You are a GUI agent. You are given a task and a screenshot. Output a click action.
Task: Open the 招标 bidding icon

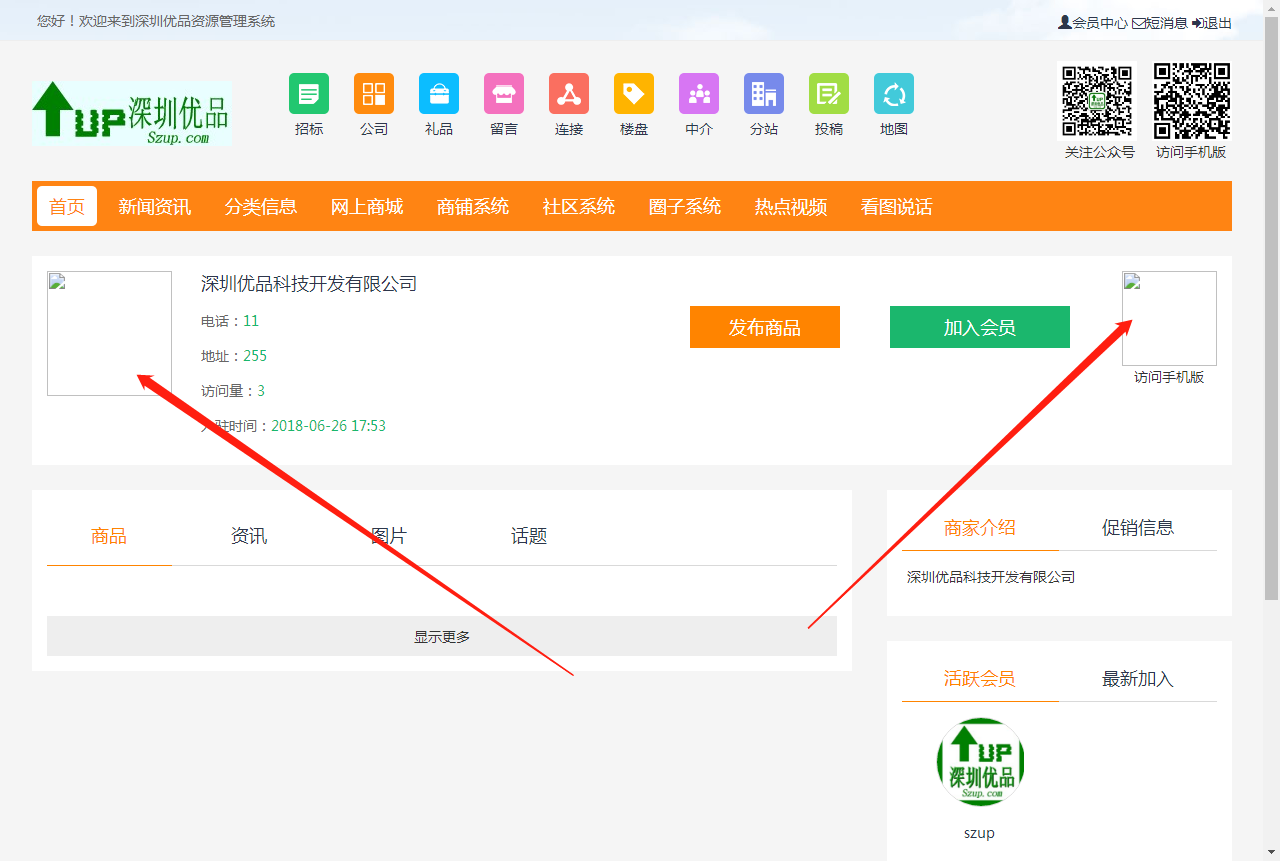coord(309,94)
